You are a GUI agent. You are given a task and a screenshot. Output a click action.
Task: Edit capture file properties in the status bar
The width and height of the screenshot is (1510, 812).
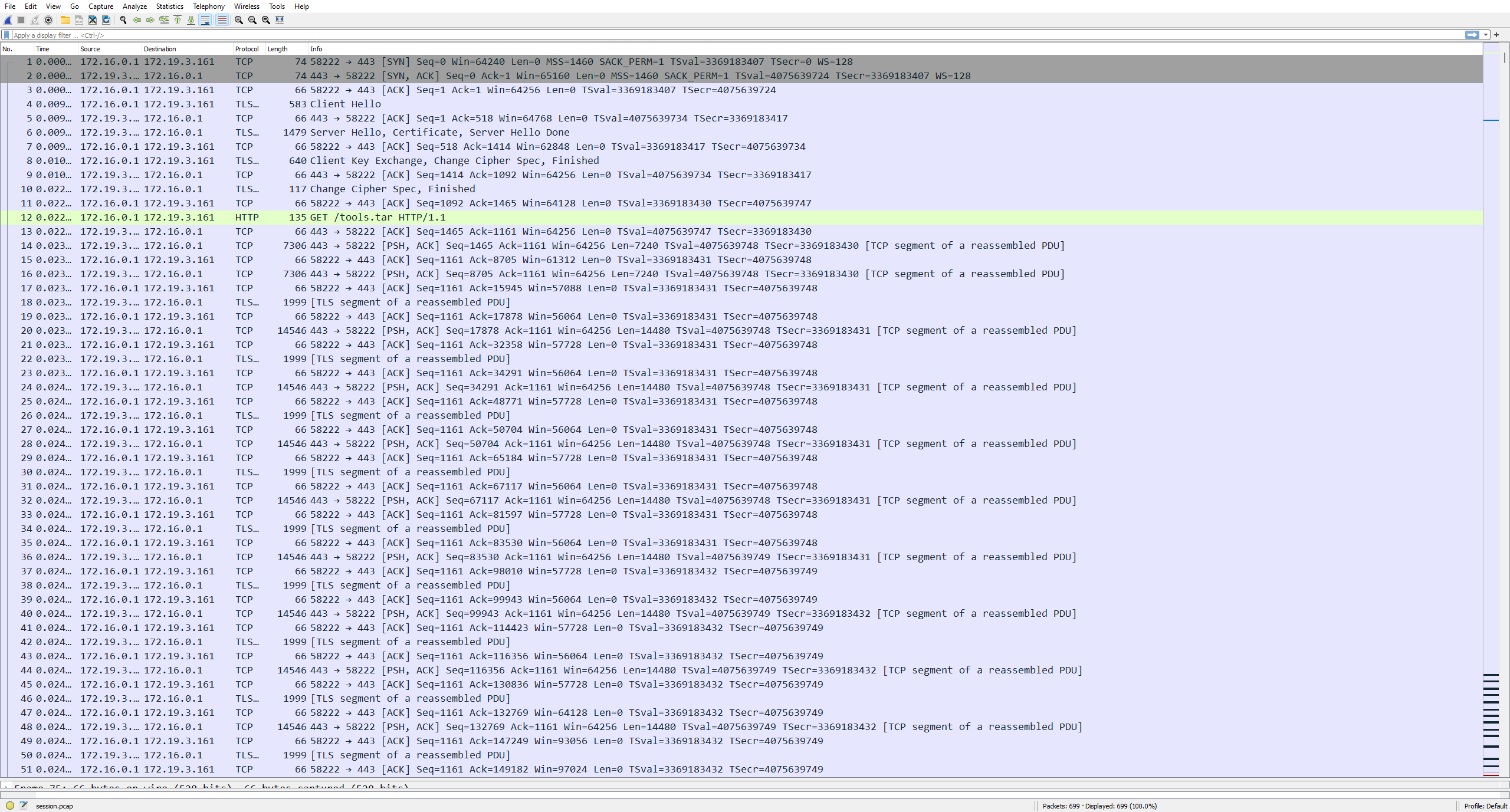24,806
